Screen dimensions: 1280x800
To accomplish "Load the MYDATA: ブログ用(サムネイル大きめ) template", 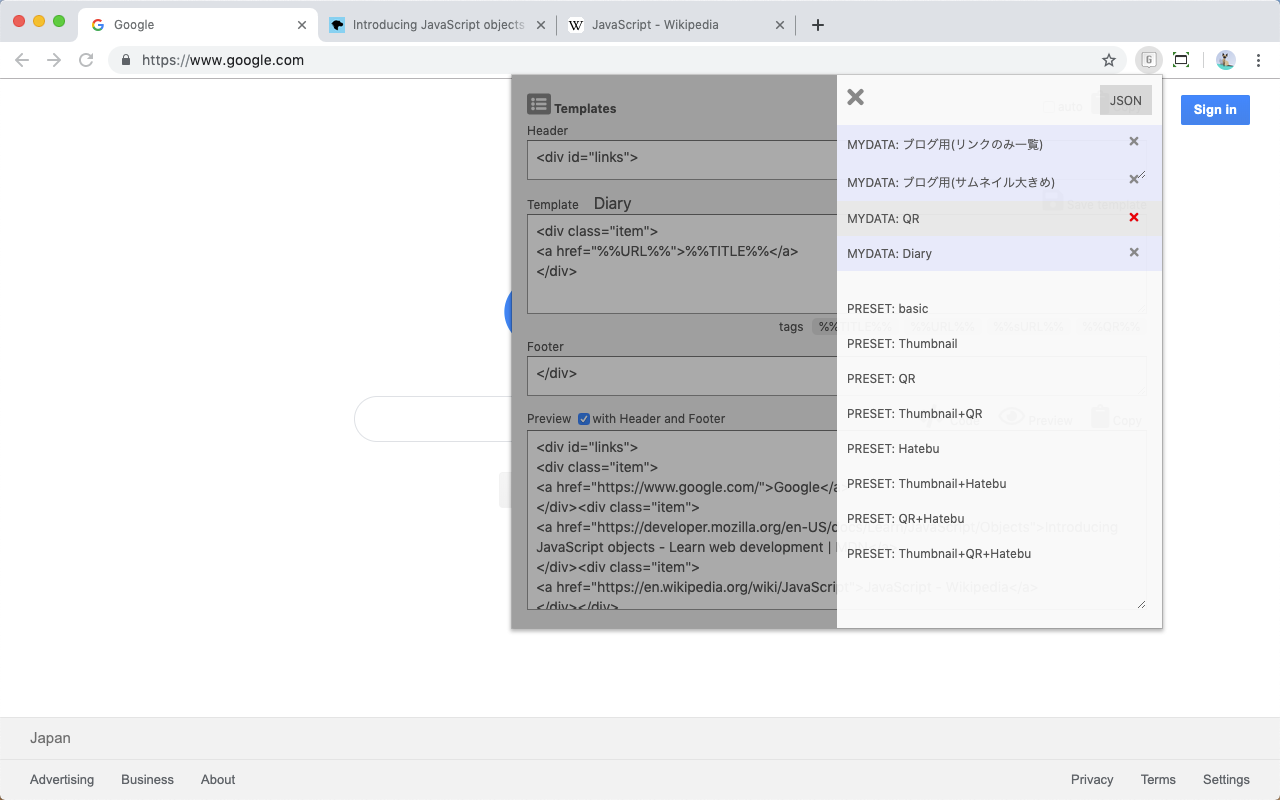I will (951, 183).
